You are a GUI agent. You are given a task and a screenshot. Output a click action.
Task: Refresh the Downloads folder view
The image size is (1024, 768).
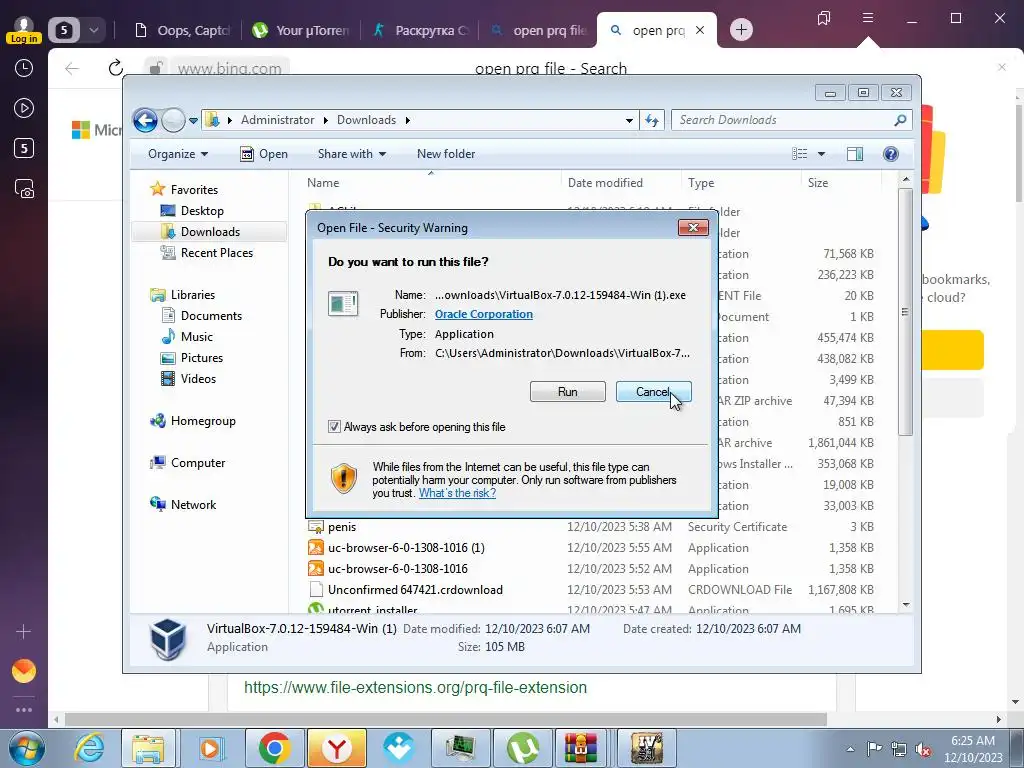click(652, 120)
